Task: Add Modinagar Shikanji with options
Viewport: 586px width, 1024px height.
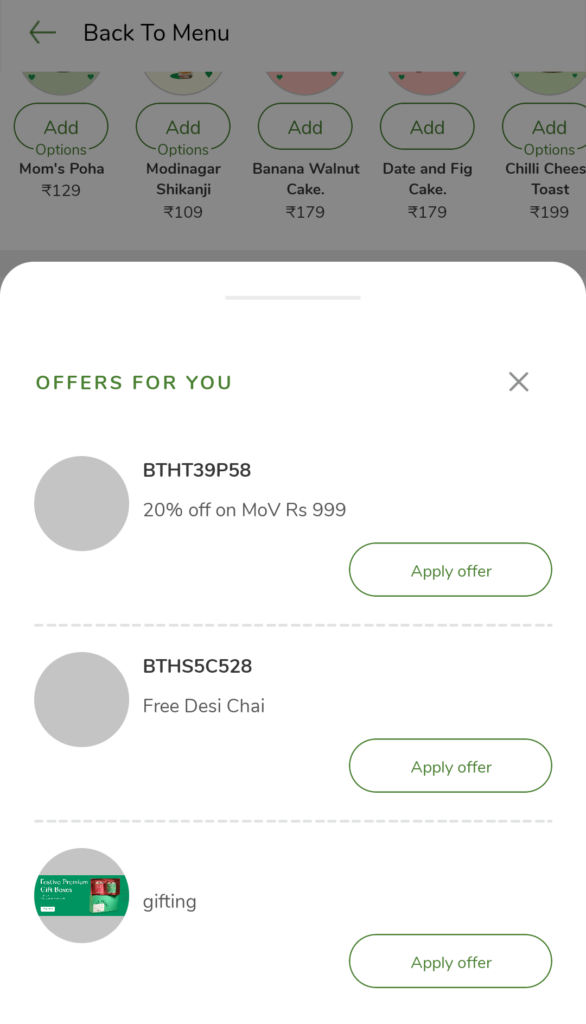Action: coord(183,127)
